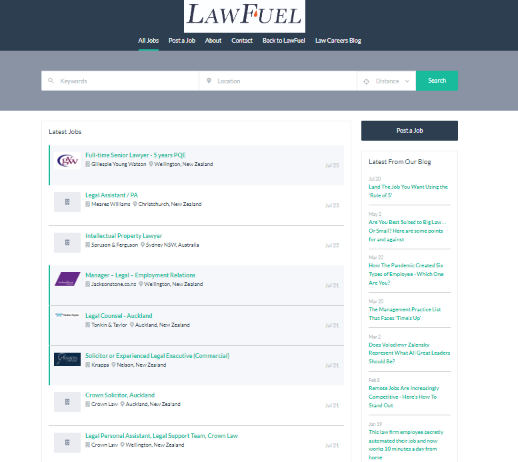Click Meares Williams company name
This screenshot has height=462, width=518.
pyautogui.click(x=111, y=204)
